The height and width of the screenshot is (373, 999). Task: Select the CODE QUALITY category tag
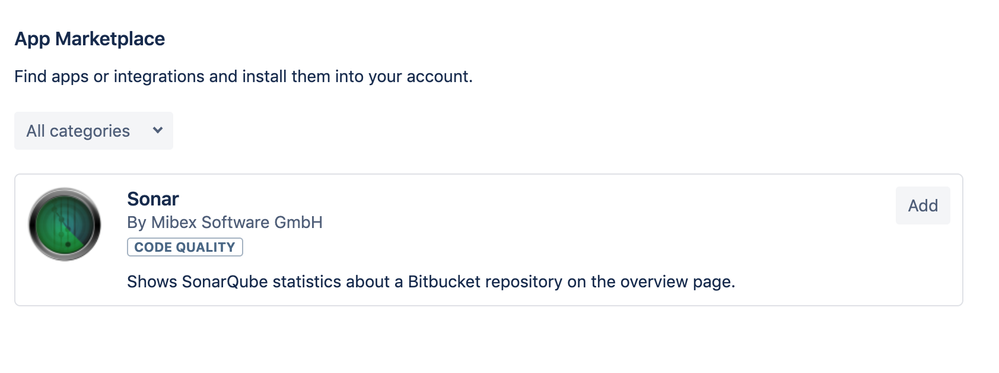click(x=185, y=247)
